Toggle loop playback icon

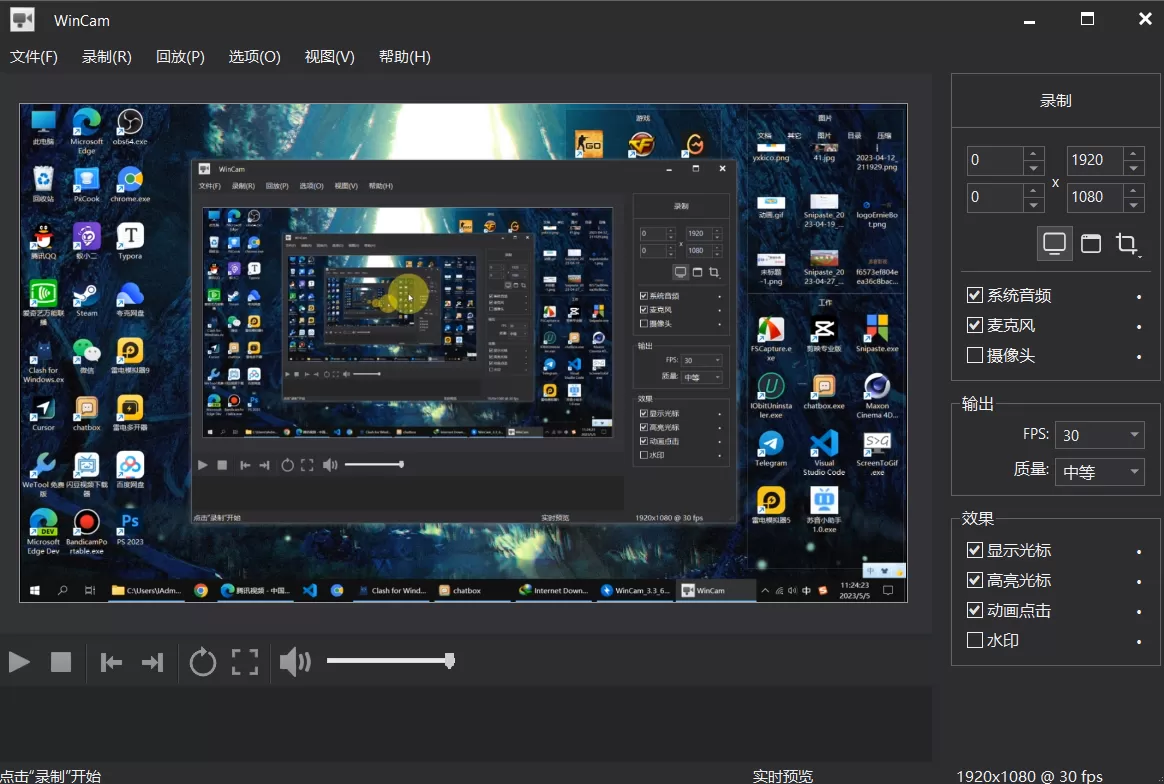pos(203,661)
